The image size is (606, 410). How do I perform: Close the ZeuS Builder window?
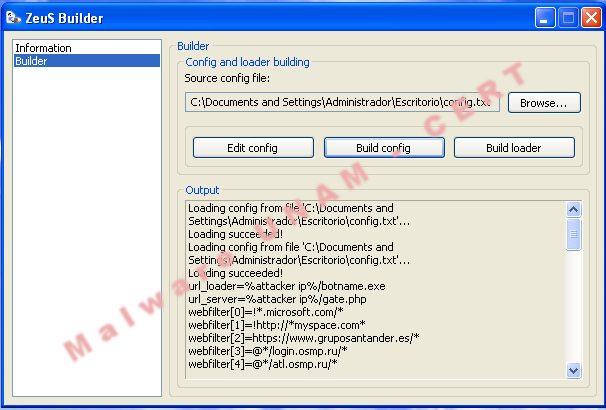click(591, 18)
